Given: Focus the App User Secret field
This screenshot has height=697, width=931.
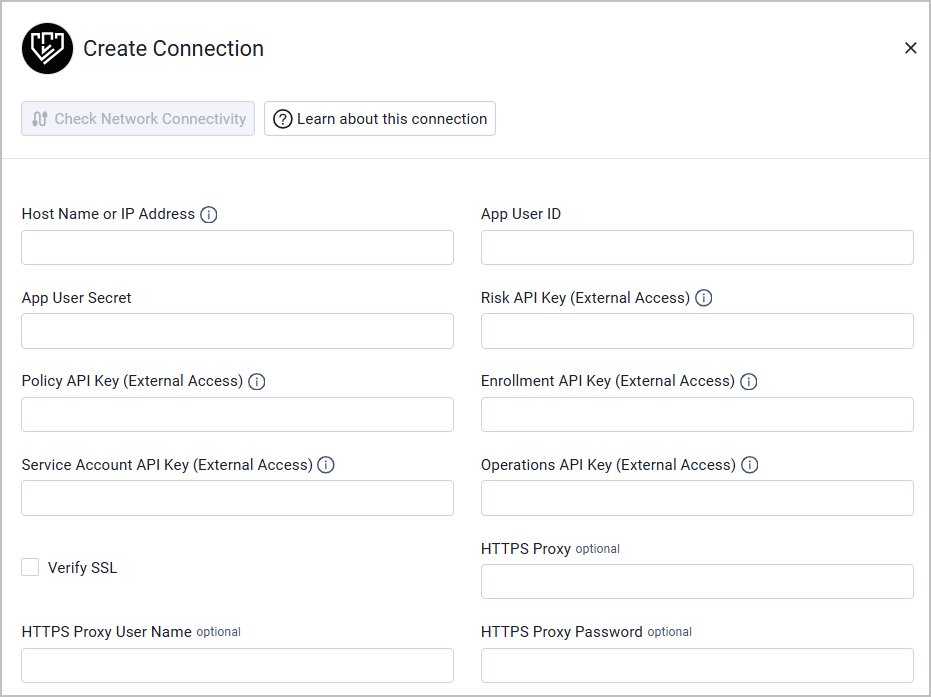Looking at the screenshot, I should (237, 331).
